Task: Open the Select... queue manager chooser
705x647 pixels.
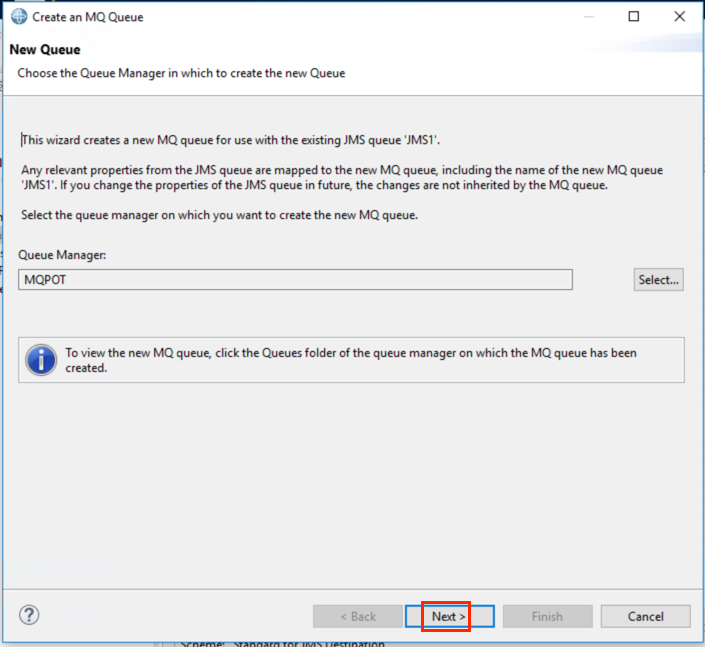Action: (658, 280)
